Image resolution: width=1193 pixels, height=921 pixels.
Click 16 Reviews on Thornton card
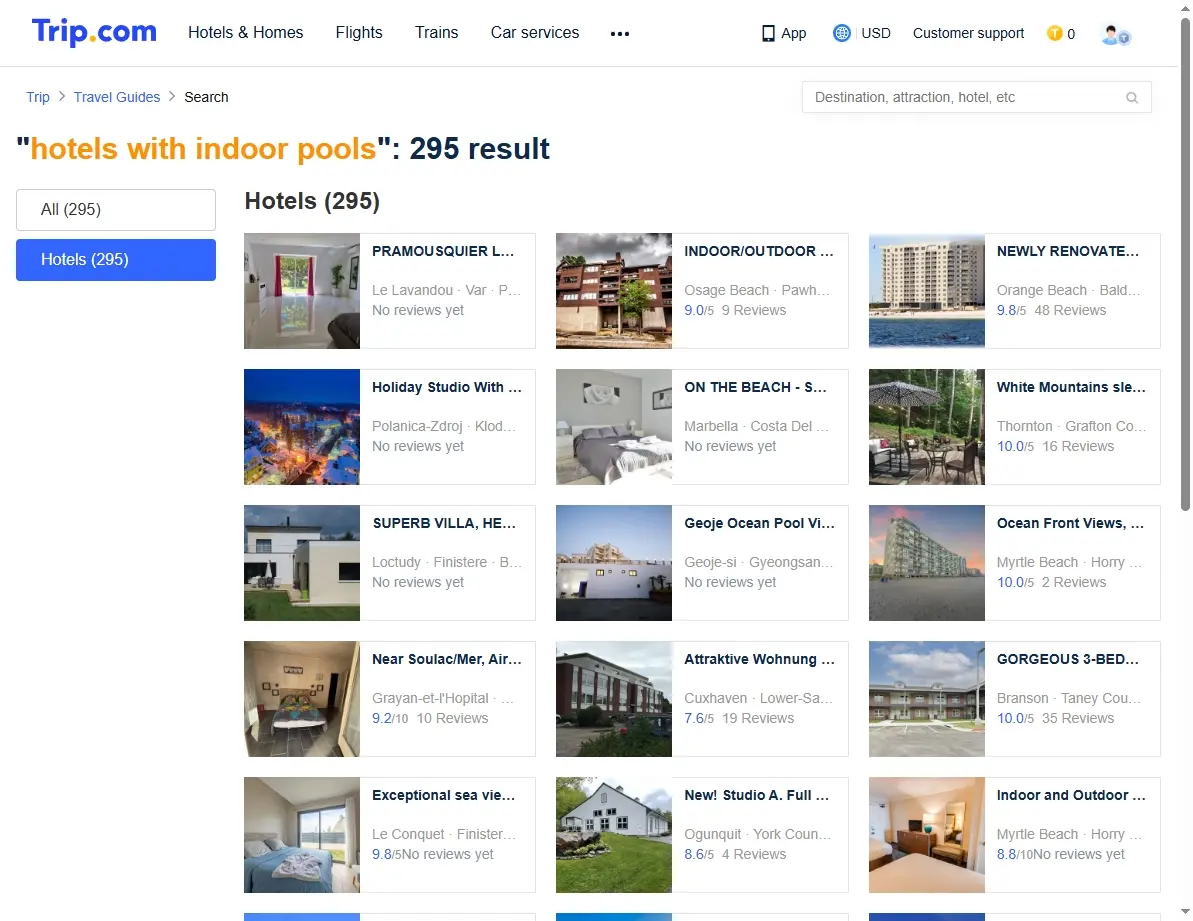click(1077, 446)
